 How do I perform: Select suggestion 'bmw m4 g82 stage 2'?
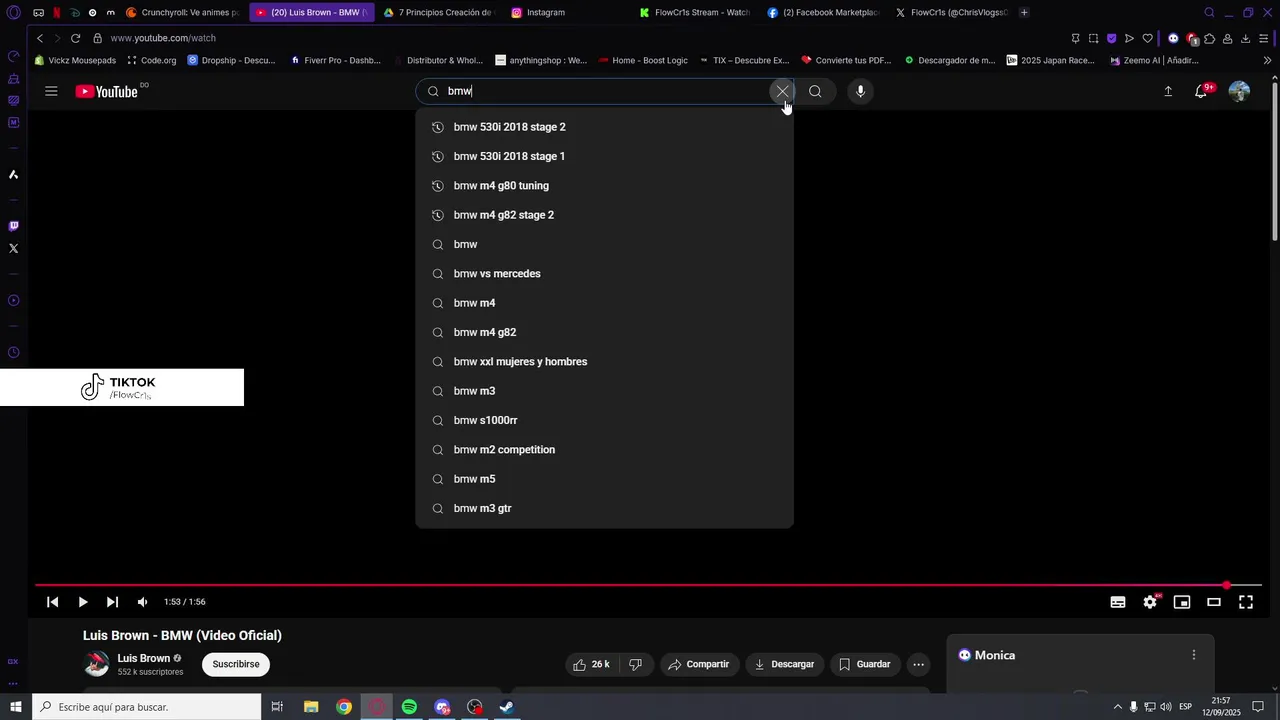pos(604,215)
